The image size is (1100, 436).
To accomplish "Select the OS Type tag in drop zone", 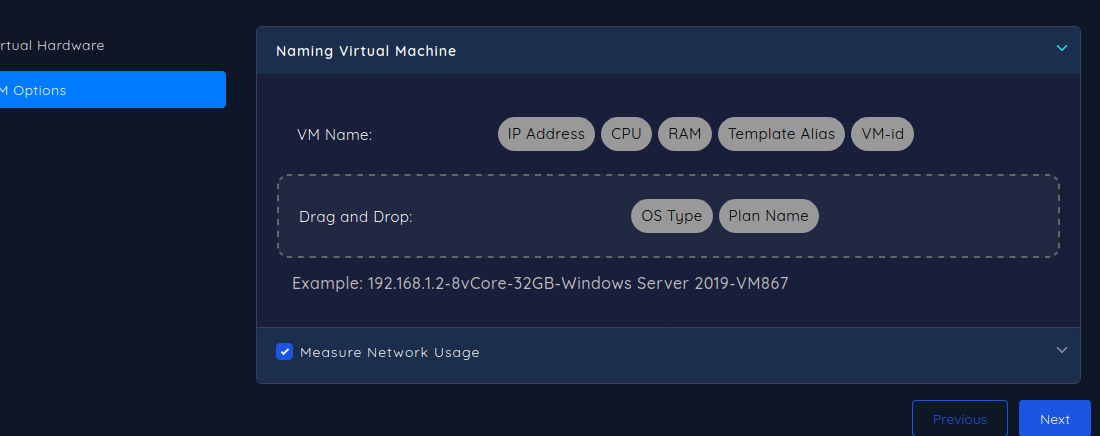I will (671, 216).
